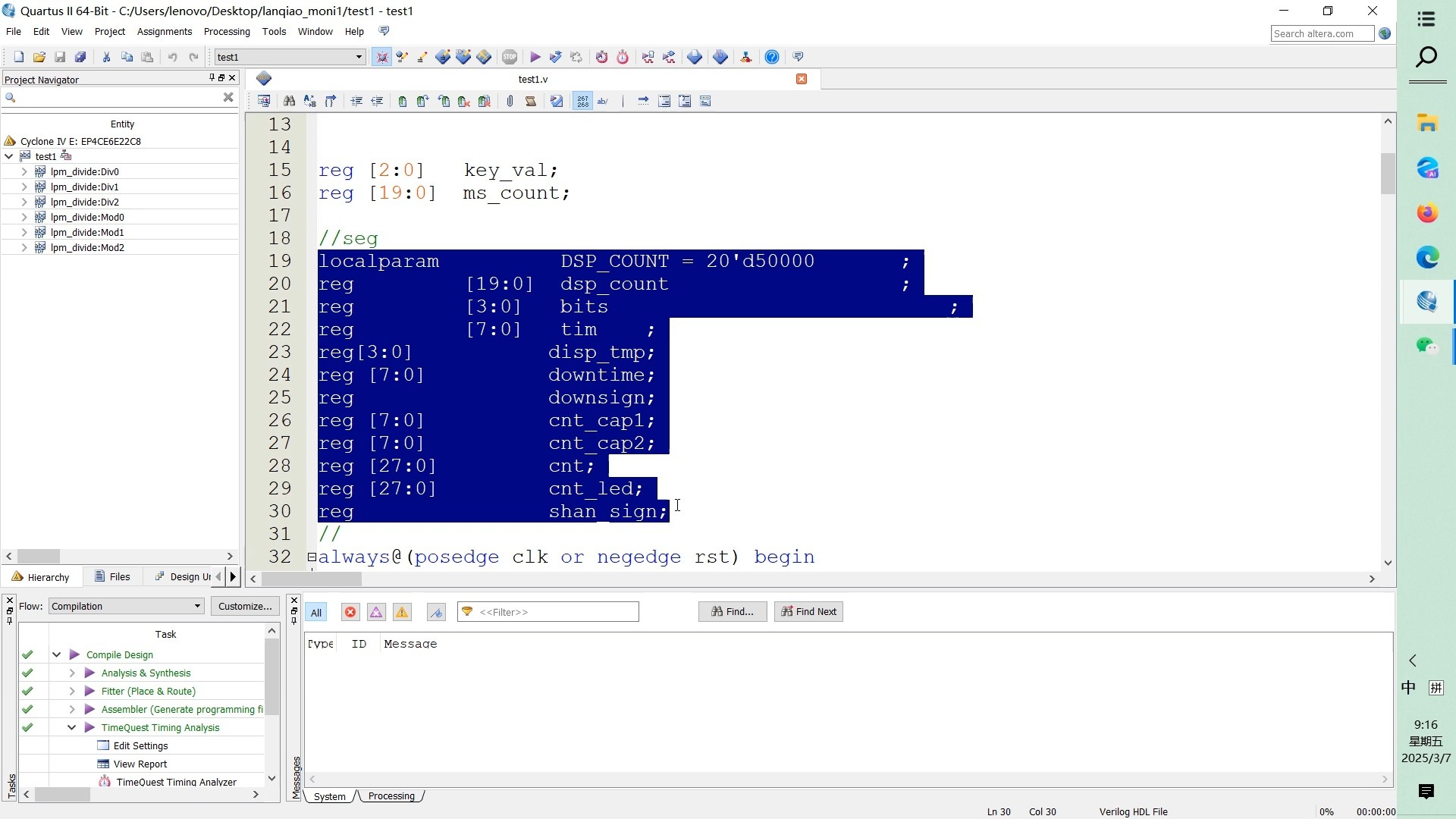
Task: Open WeChat from the taskbar
Action: (x=1427, y=346)
